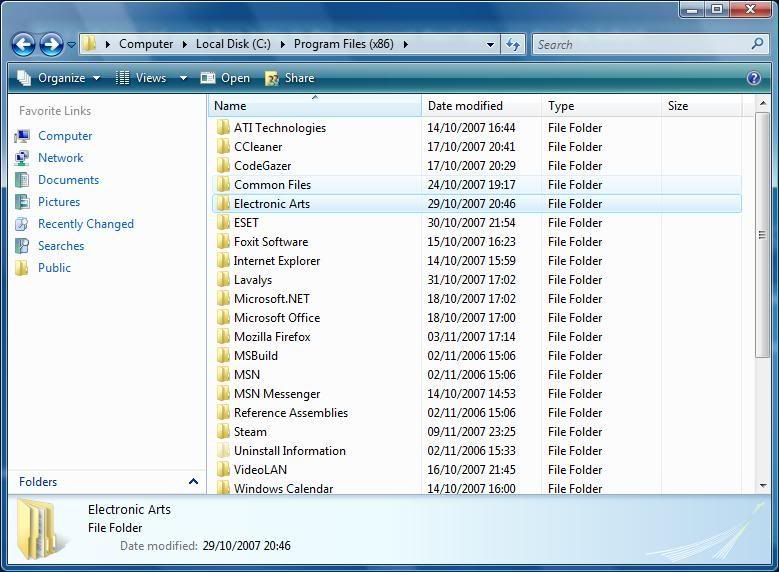Click Open in the toolbar
Viewport: 779px width, 572px height.
click(225, 78)
